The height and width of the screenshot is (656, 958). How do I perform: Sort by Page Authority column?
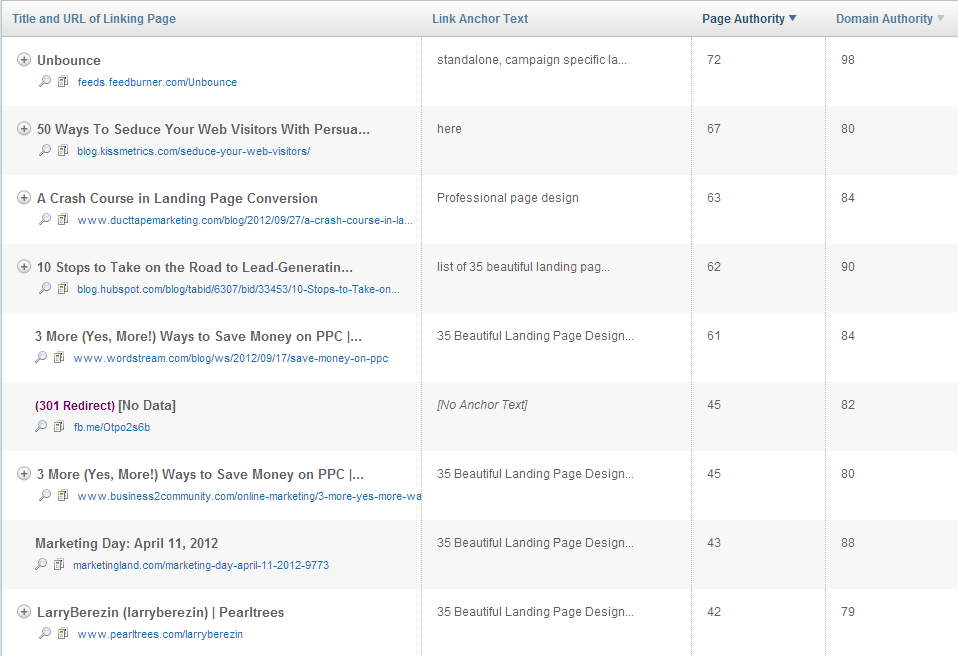point(749,19)
